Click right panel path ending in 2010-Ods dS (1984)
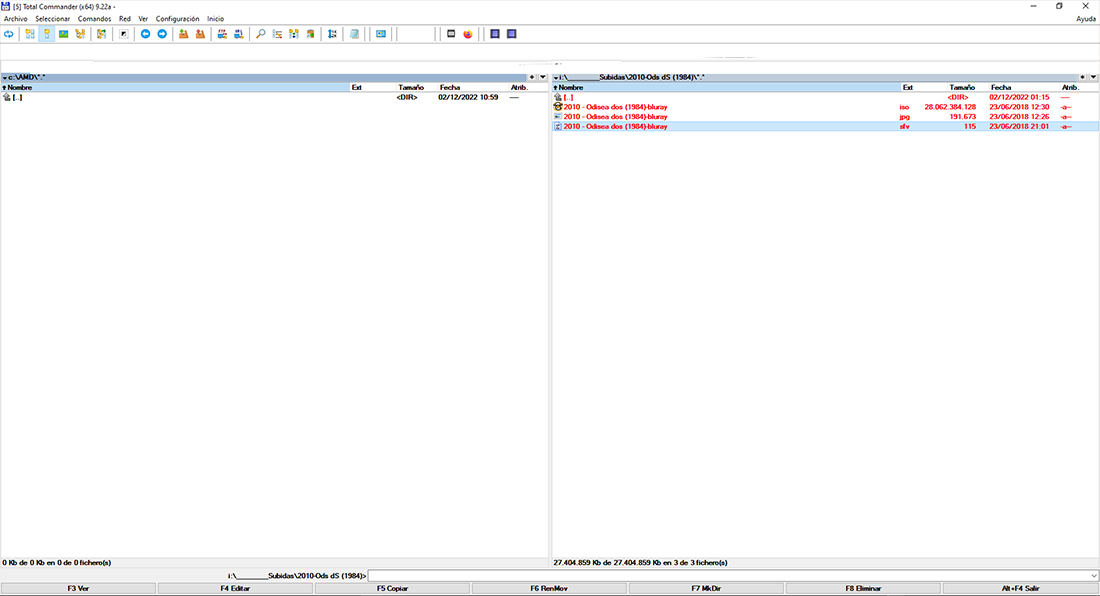Image resolution: width=1100 pixels, height=596 pixels. (632, 77)
